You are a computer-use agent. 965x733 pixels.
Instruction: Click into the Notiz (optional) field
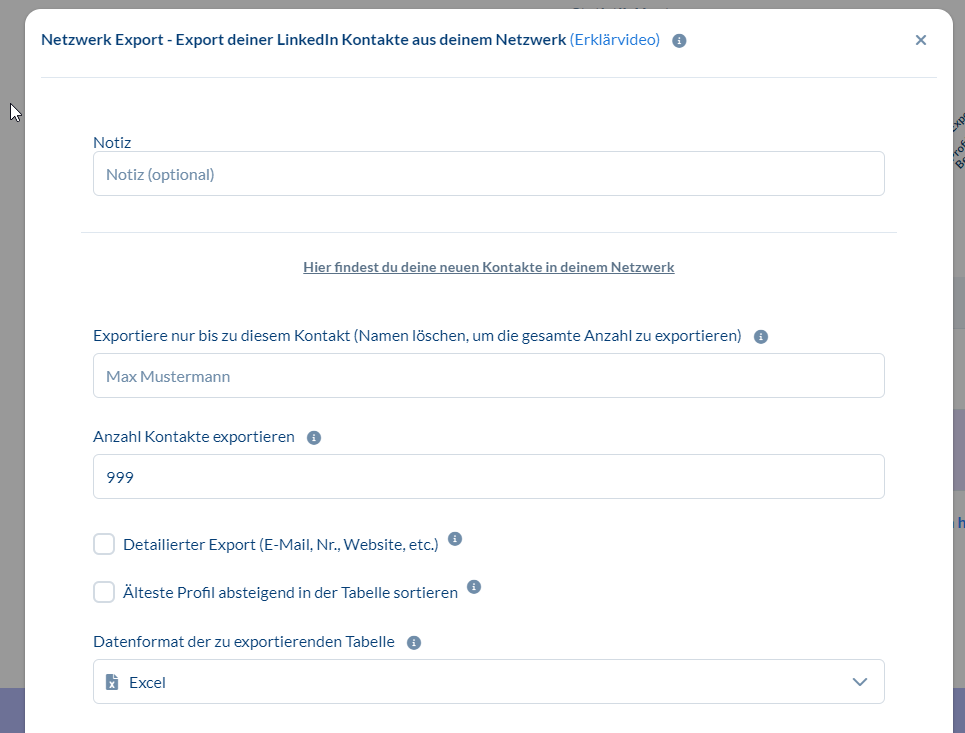[x=488, y=174]
